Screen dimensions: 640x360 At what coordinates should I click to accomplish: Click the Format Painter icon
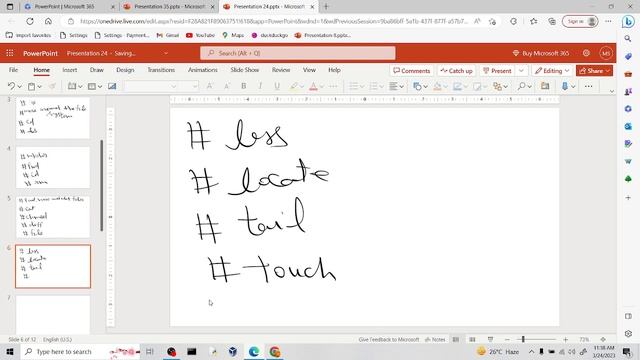(52, 86)
